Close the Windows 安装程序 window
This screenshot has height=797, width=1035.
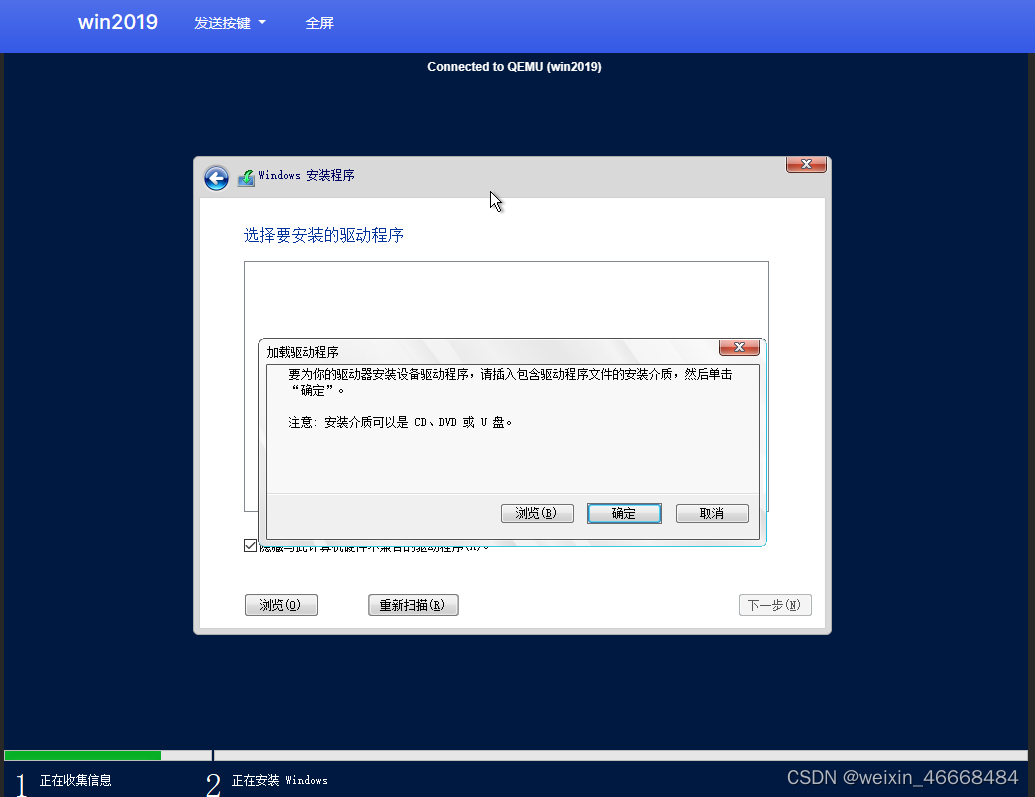tap(806, 164)
